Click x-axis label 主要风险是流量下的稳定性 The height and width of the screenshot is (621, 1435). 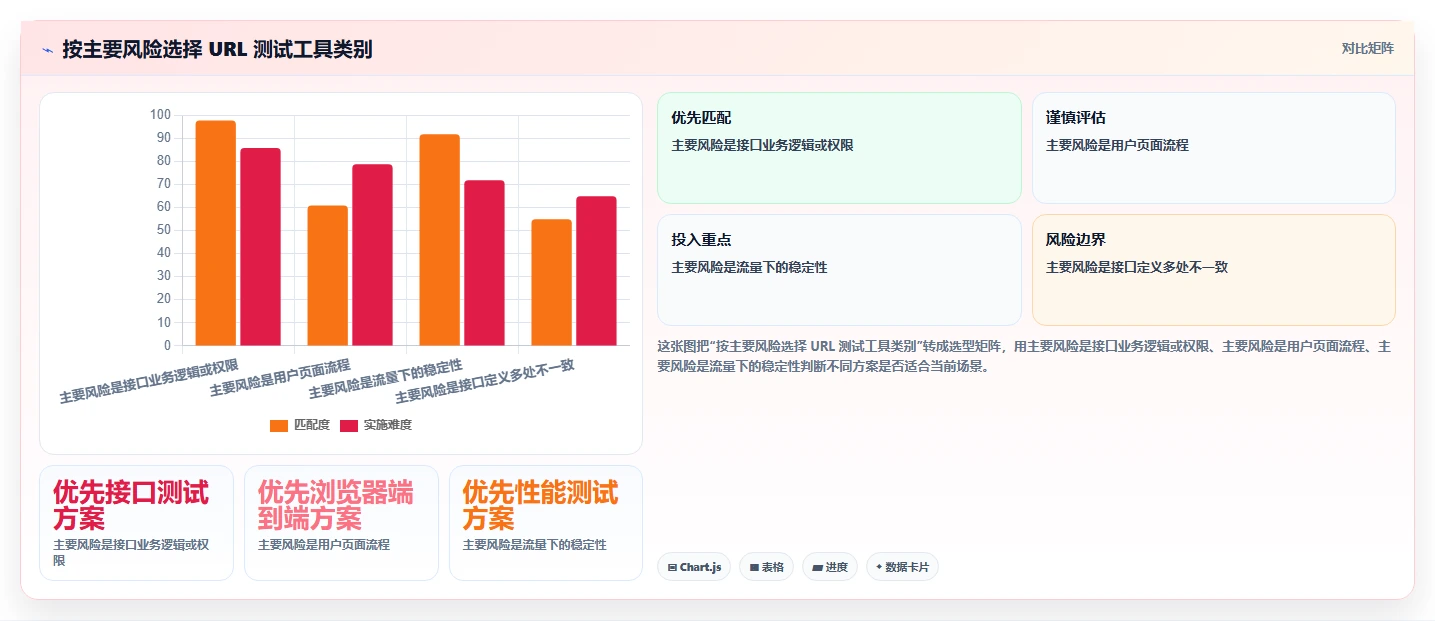386,379
